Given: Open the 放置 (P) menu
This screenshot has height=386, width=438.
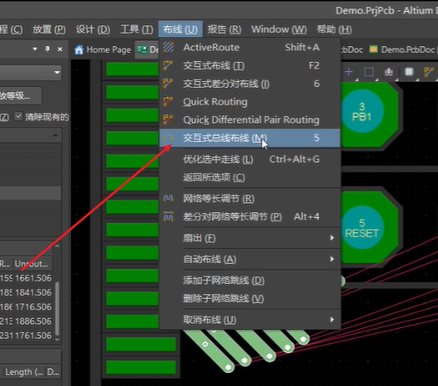Looking at the screenshot, I should tap(49, 30).
